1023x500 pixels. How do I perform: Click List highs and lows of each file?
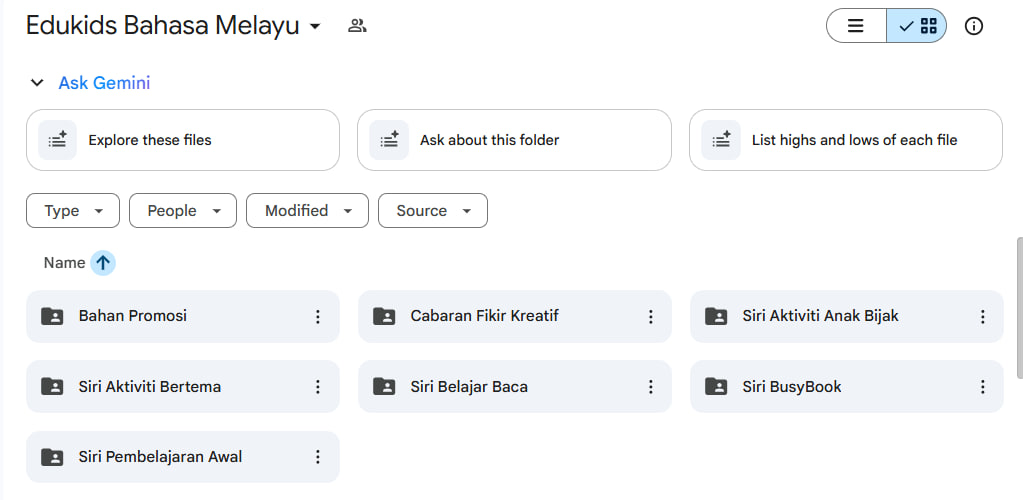point(845,140)
